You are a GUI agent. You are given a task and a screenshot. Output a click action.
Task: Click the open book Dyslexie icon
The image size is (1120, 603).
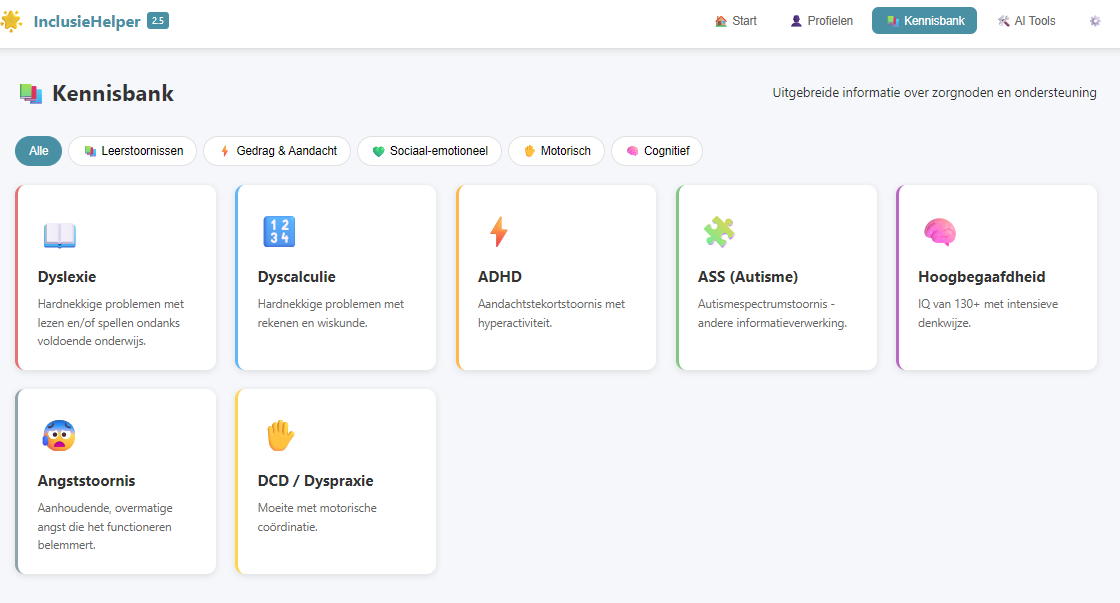click(x=59, y=233)
